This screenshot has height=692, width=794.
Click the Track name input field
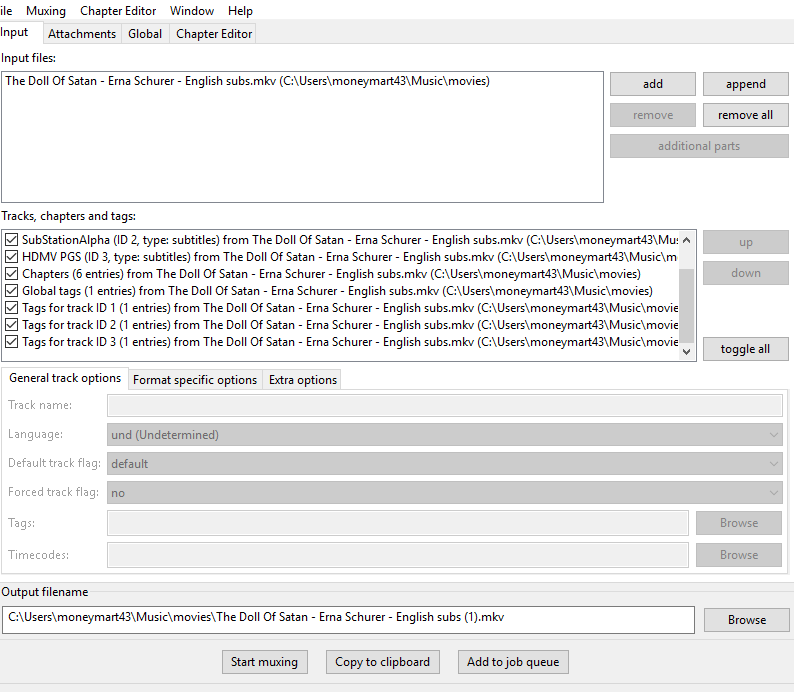445,405
